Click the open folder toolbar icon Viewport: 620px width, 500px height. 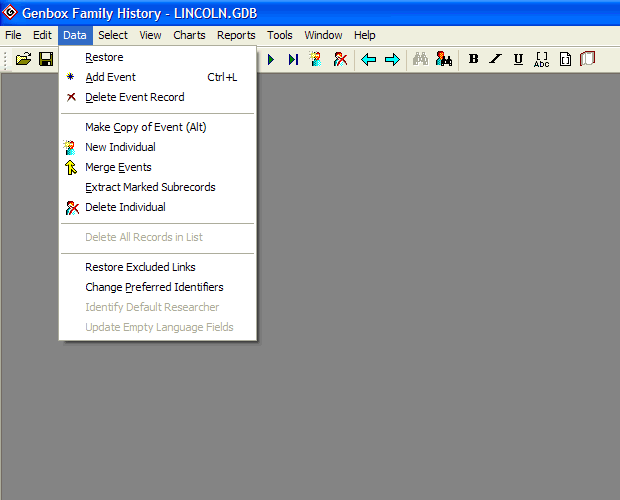click(23, 60)
